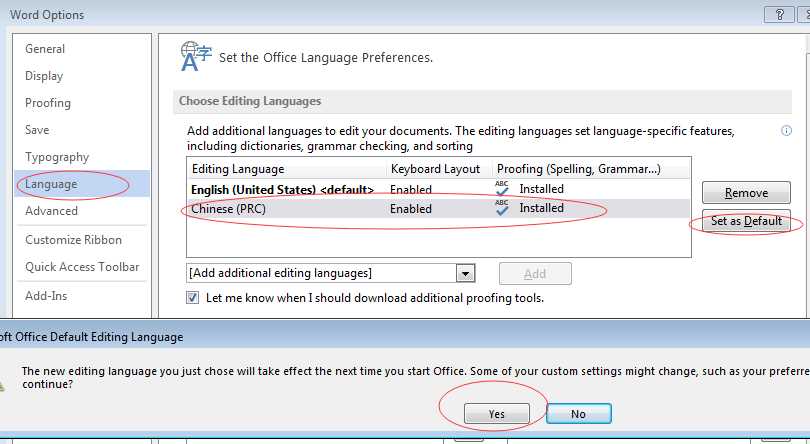Click the Enabled status for English
This screenshot has height=444, width=810.
(411, 190)
